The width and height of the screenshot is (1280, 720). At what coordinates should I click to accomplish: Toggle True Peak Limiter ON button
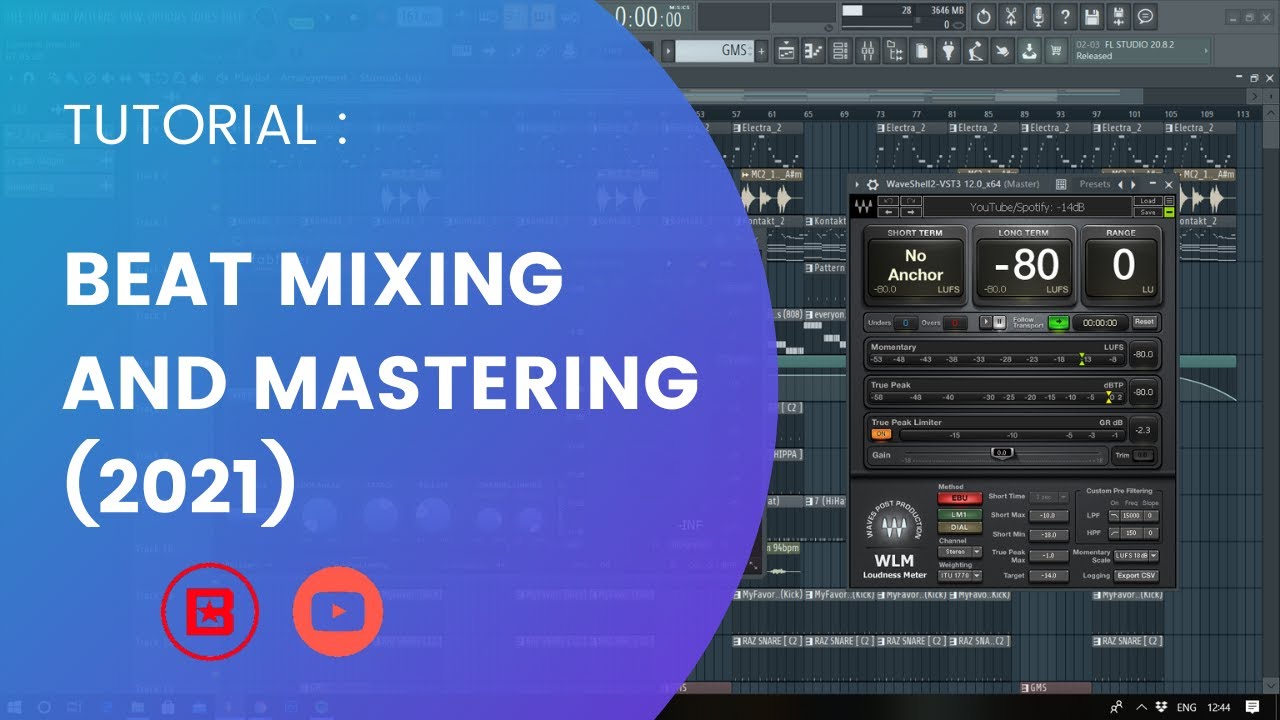881,434
